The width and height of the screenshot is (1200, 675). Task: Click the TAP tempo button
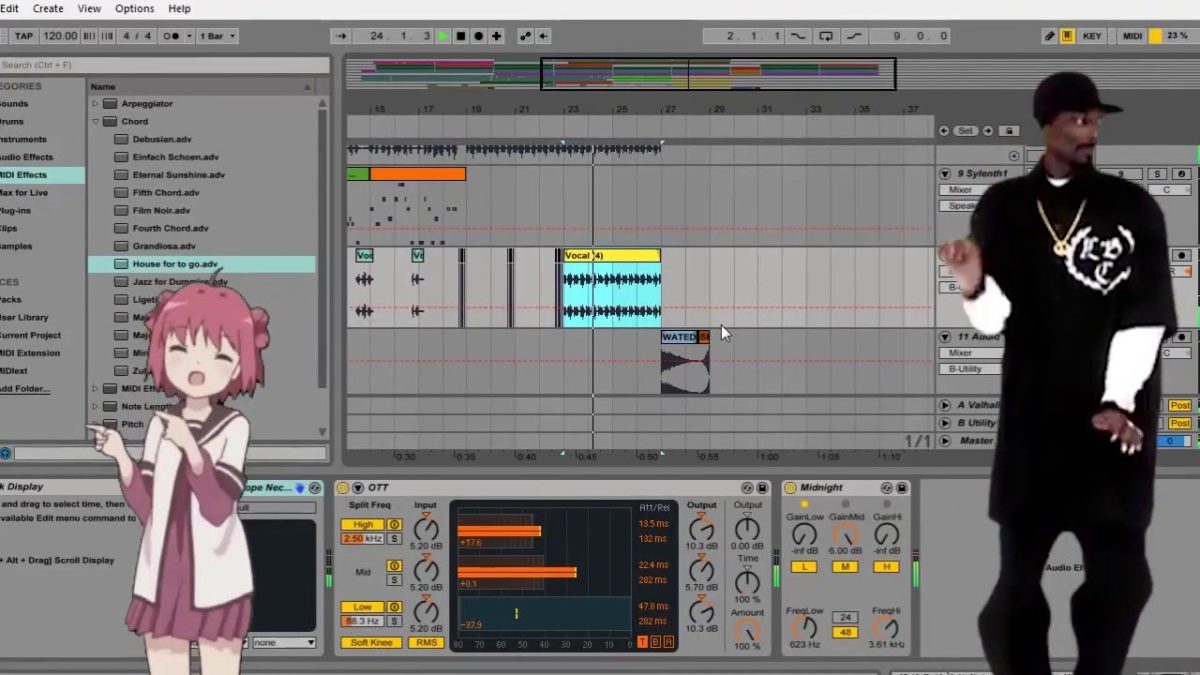click(24, 36)
